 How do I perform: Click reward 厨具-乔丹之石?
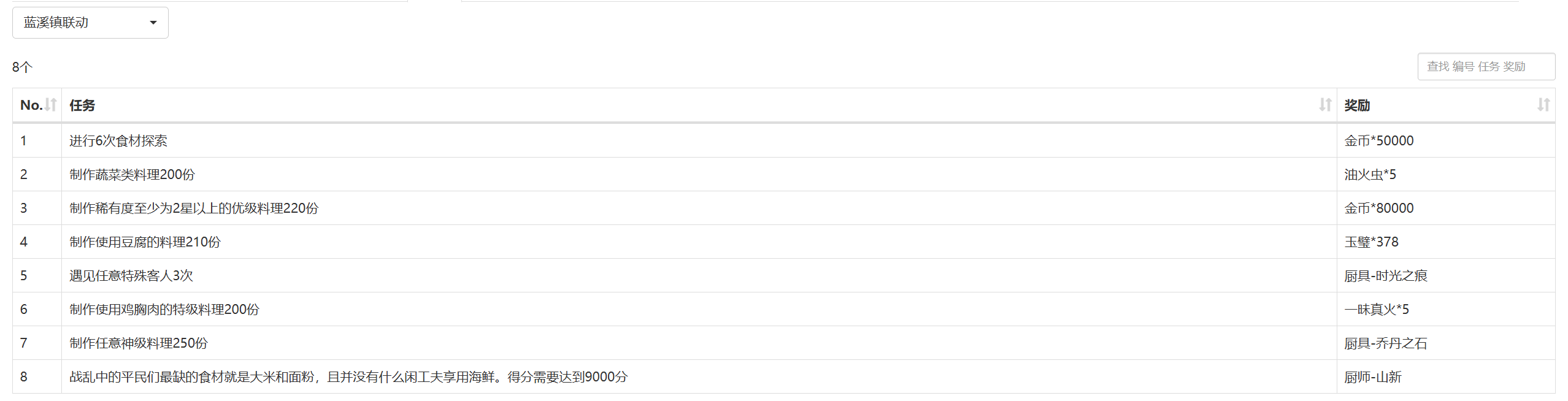pyautogui.click(x=1386, y=343)
